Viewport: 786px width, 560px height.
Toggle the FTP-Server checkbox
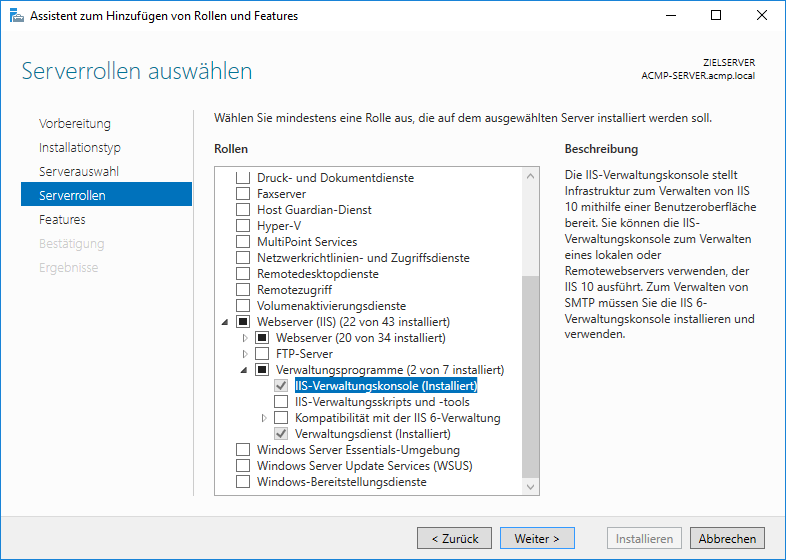(262, 354)
